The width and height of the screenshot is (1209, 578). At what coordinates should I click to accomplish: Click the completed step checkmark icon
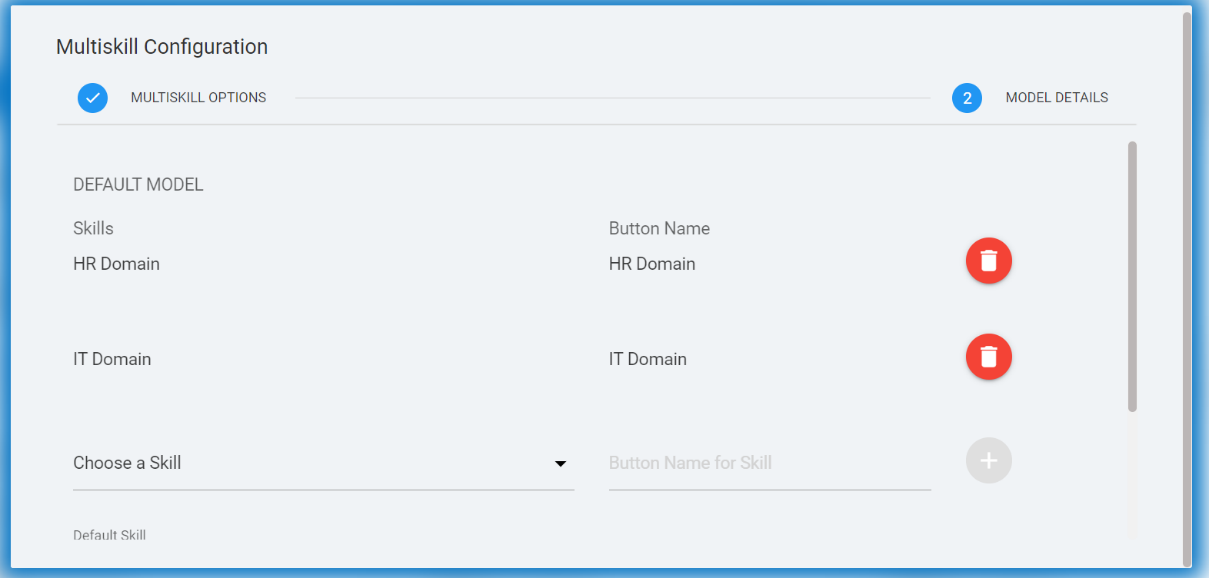click(x=93, y=98)
